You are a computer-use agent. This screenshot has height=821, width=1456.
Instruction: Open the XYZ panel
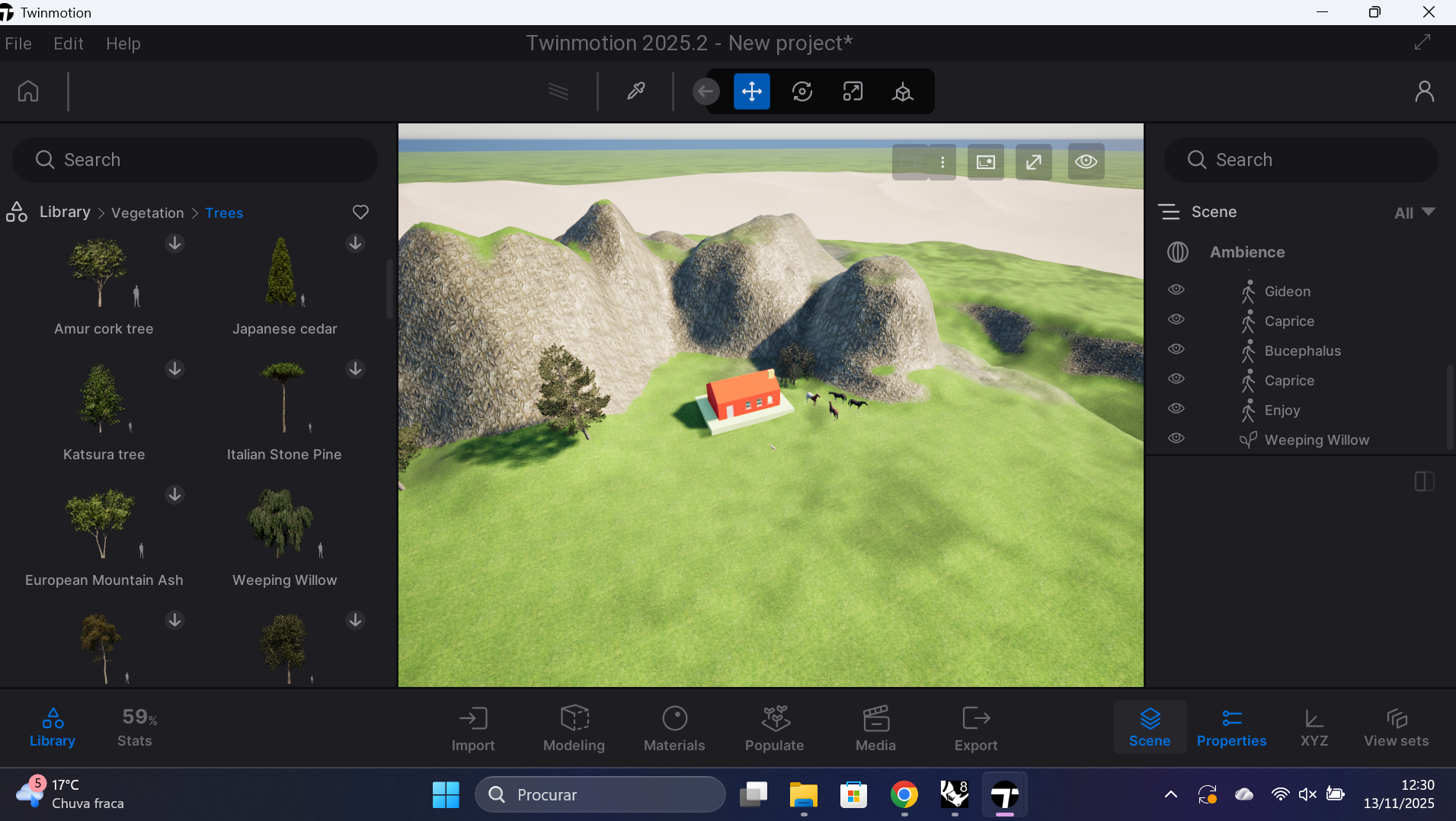tap(1314, 727)
